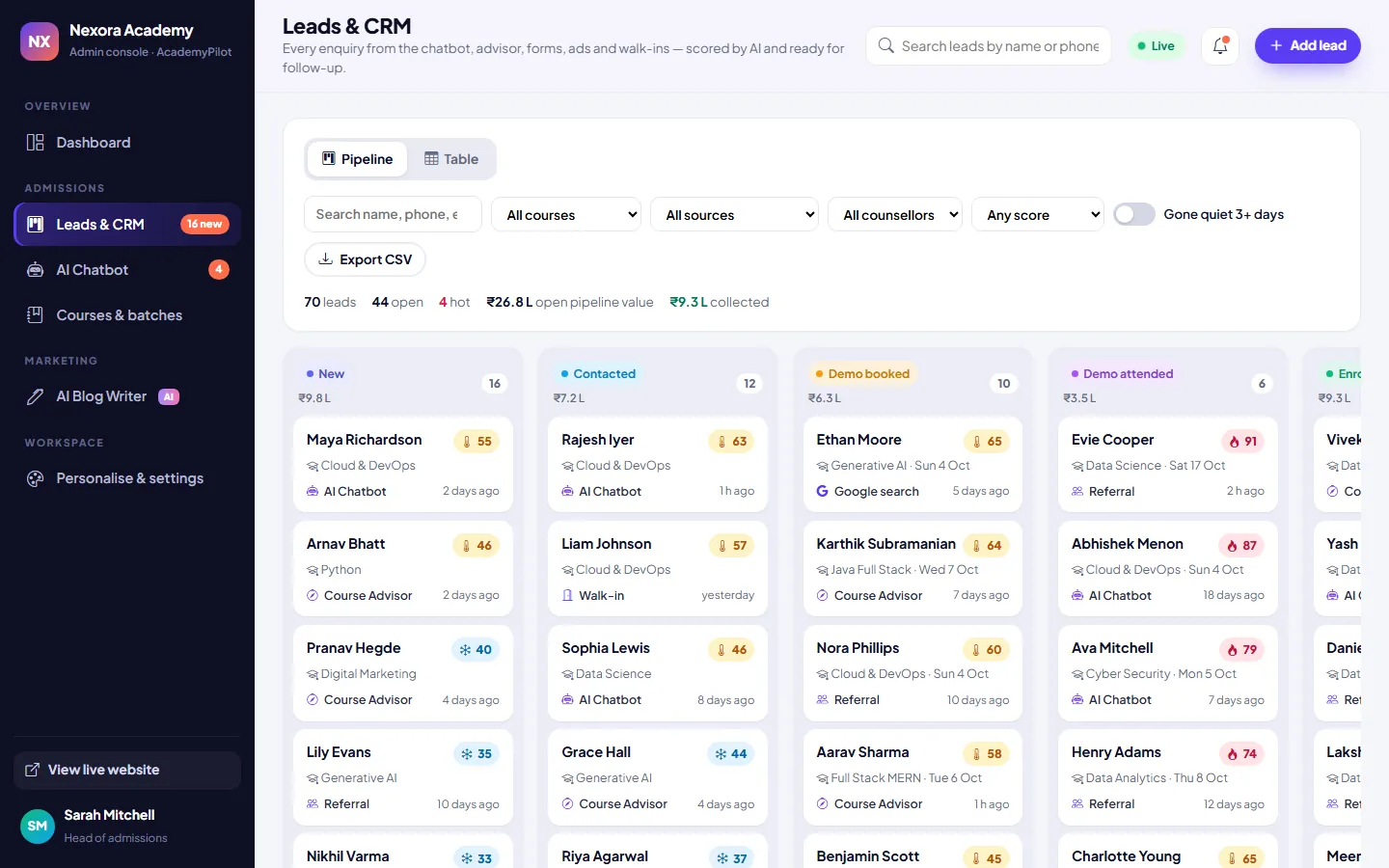This screenshot has width=1389, height=868.
Task: Click Pranav Hegde's cold score 40 badge
Action: click(476, 650)
